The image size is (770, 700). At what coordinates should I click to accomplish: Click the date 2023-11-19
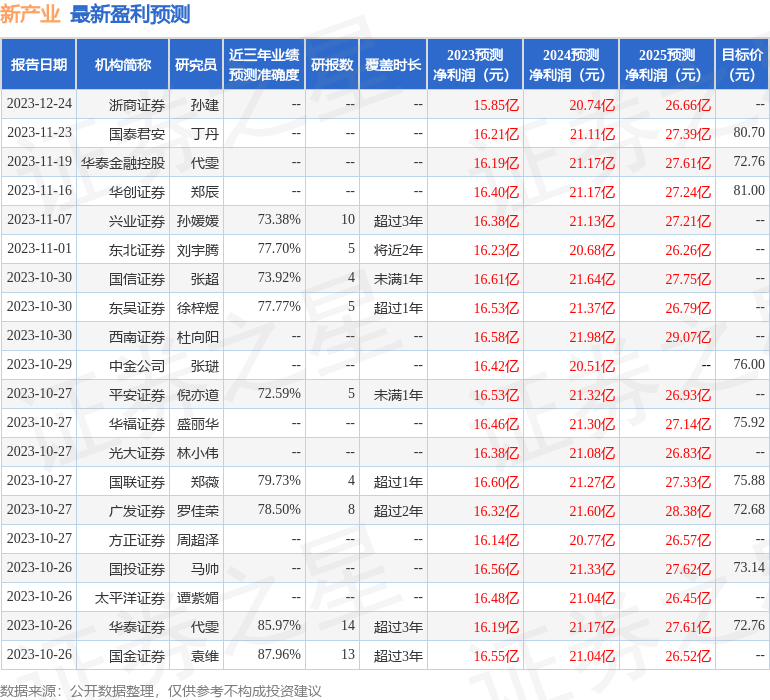pyautogui.click(x=39, y=162)
